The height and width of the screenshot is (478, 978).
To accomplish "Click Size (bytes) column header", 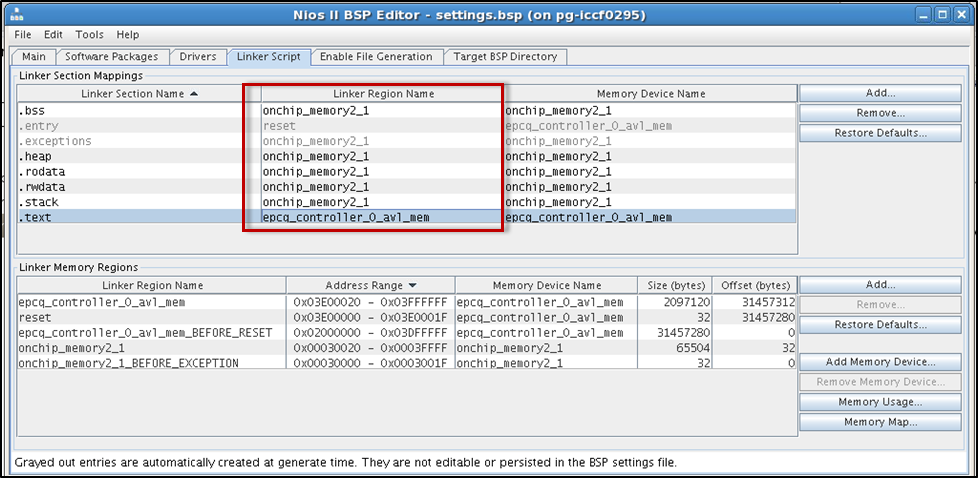I will pyautogui.click(x=675, y=285).
